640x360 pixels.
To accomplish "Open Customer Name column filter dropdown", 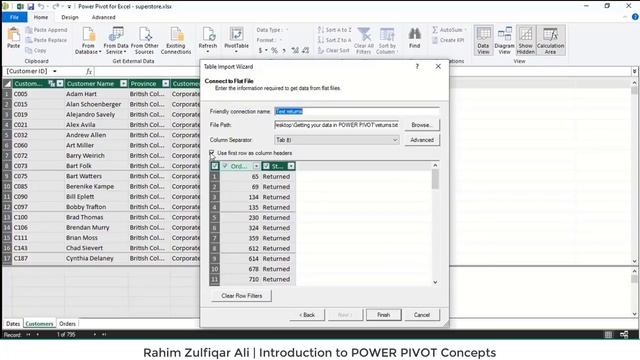I will click(123, 84).
